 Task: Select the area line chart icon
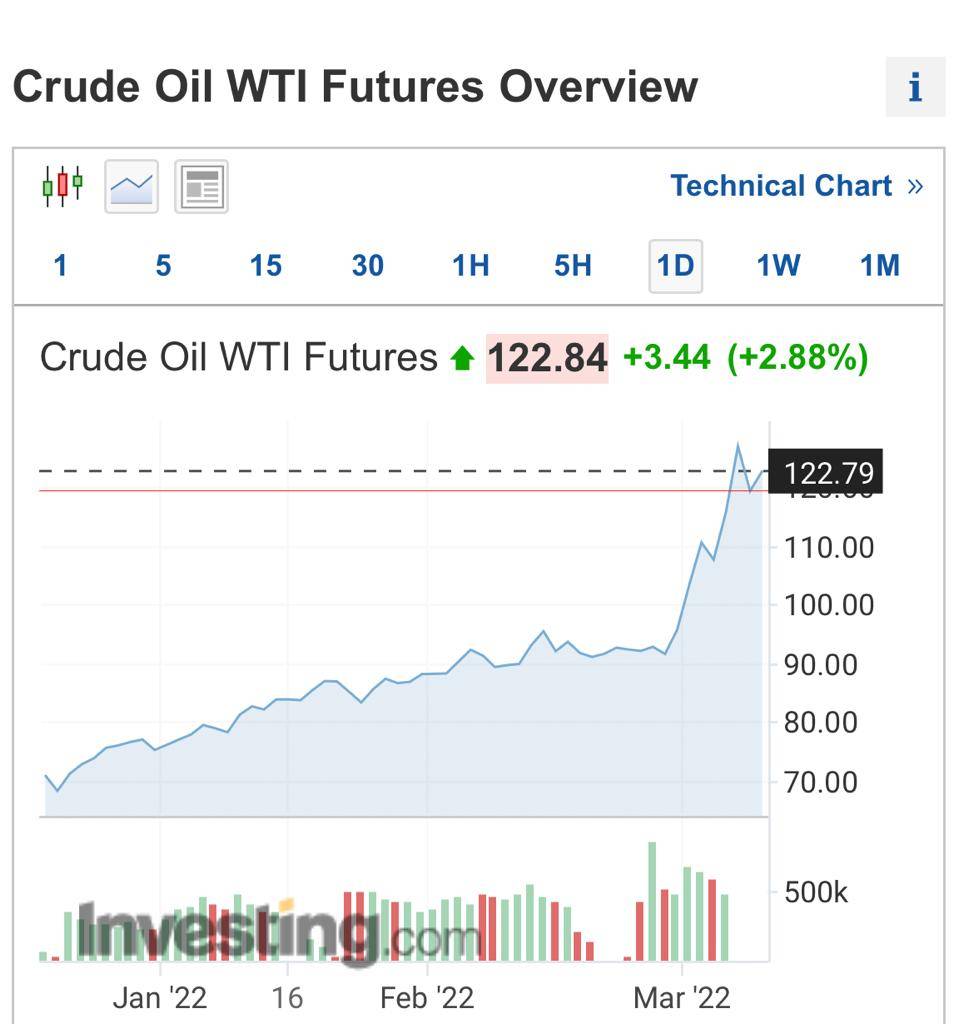(x=131, y=187)
